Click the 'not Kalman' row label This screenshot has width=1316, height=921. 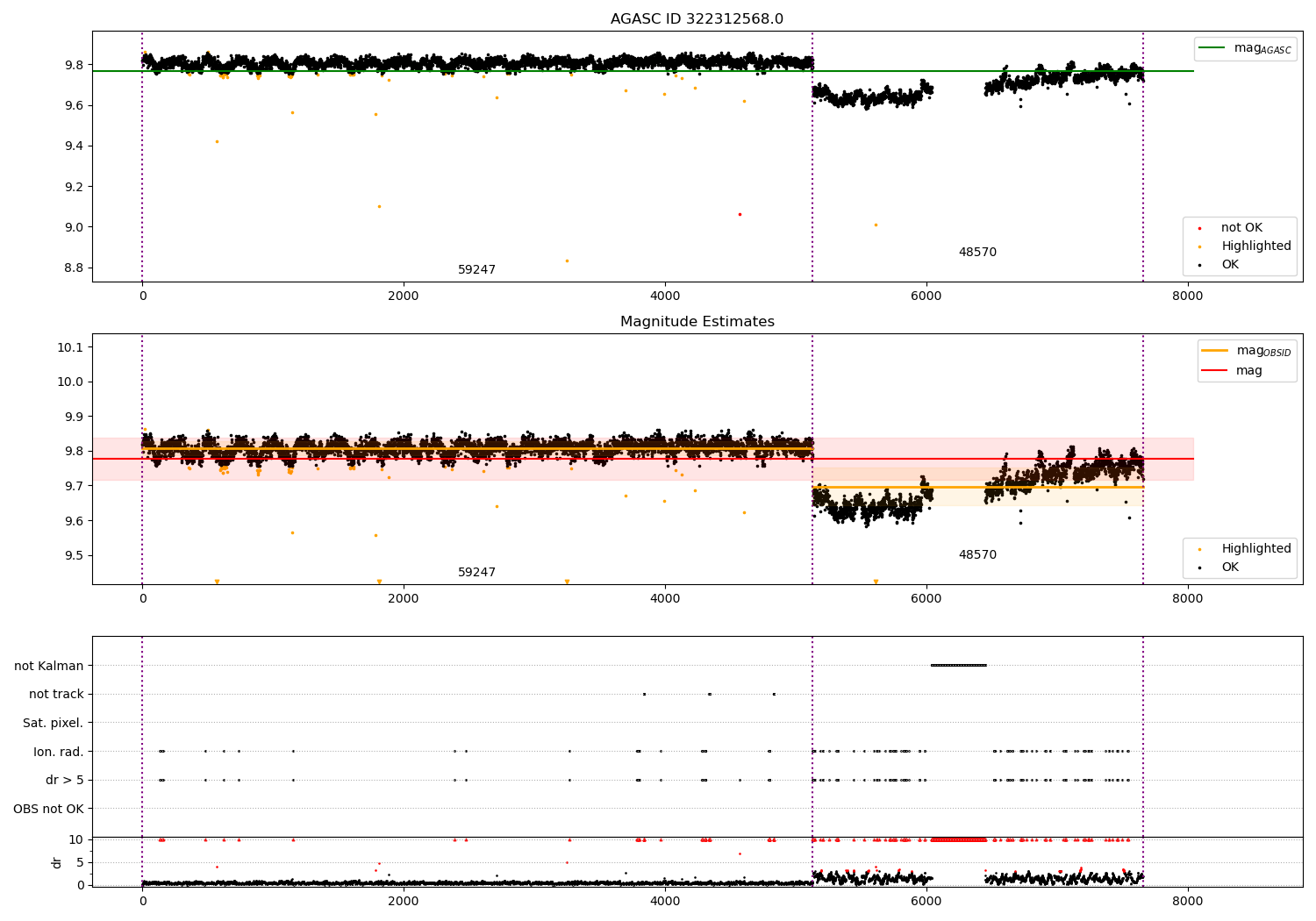tap(49, 666)
